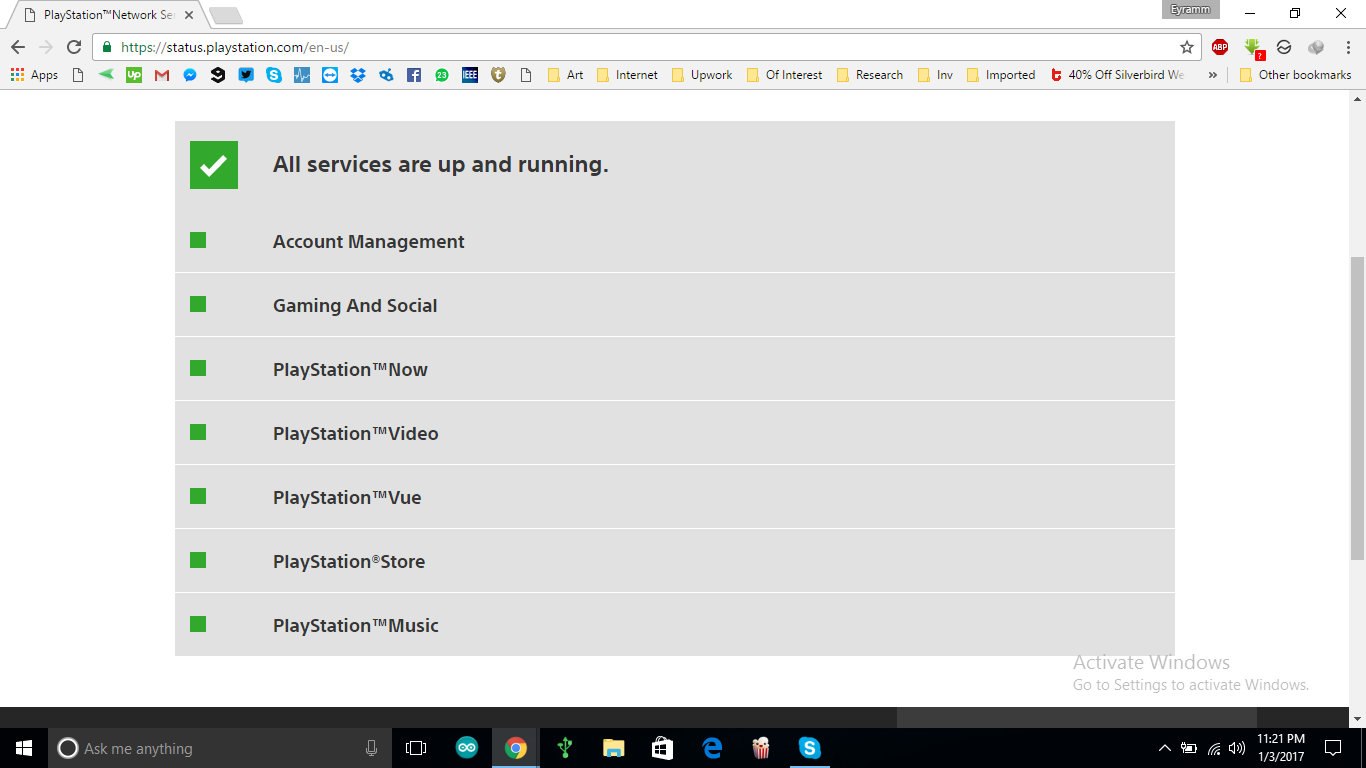The width and height of the screenshot is (1366, 768).
Task: Reload the PlayStation status page
Action: tap(74, 47)
